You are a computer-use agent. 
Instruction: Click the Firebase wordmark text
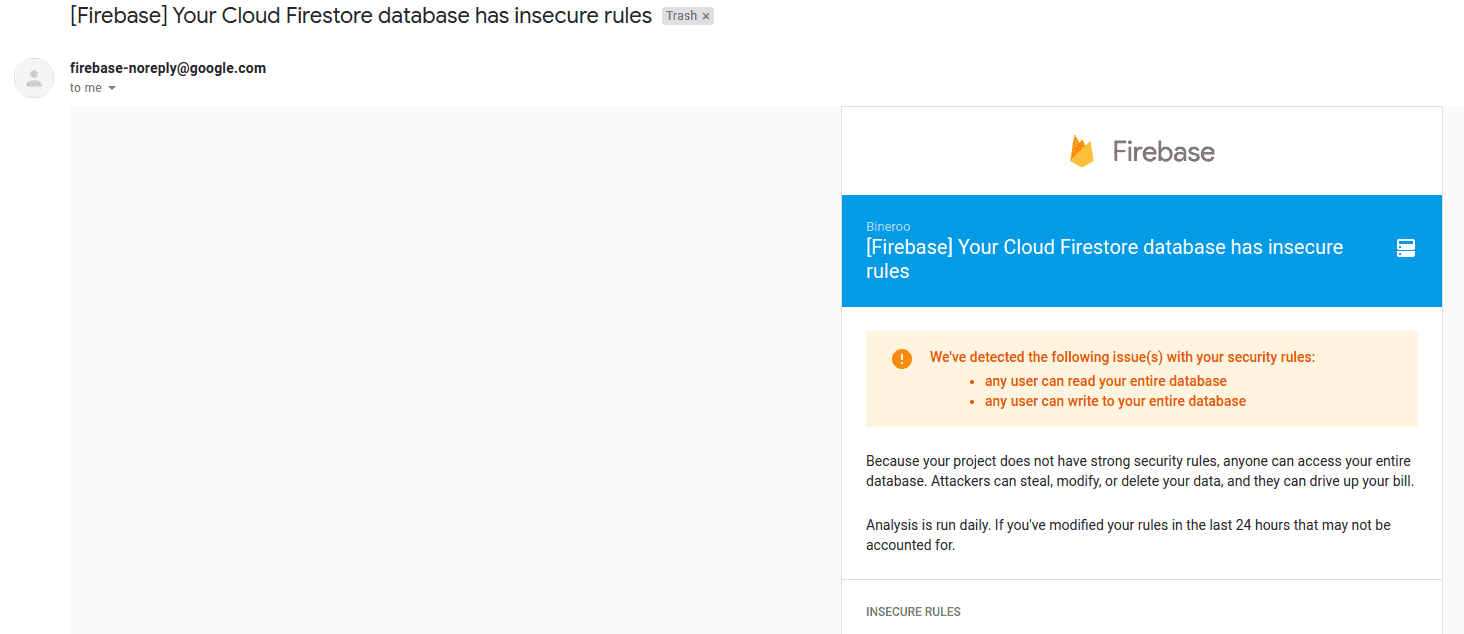click(1163, 152)
